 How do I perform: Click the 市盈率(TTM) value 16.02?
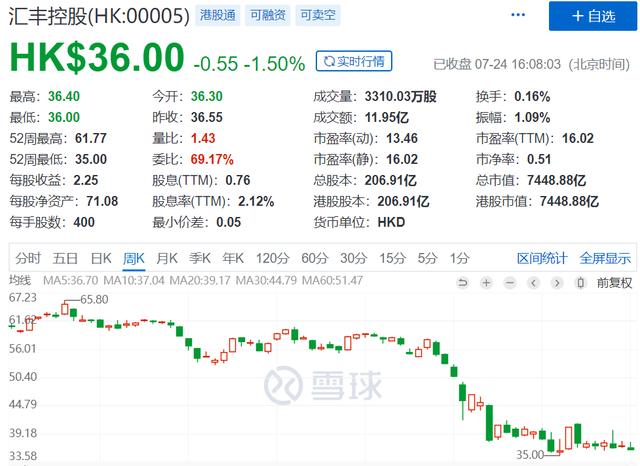point(578,138)
